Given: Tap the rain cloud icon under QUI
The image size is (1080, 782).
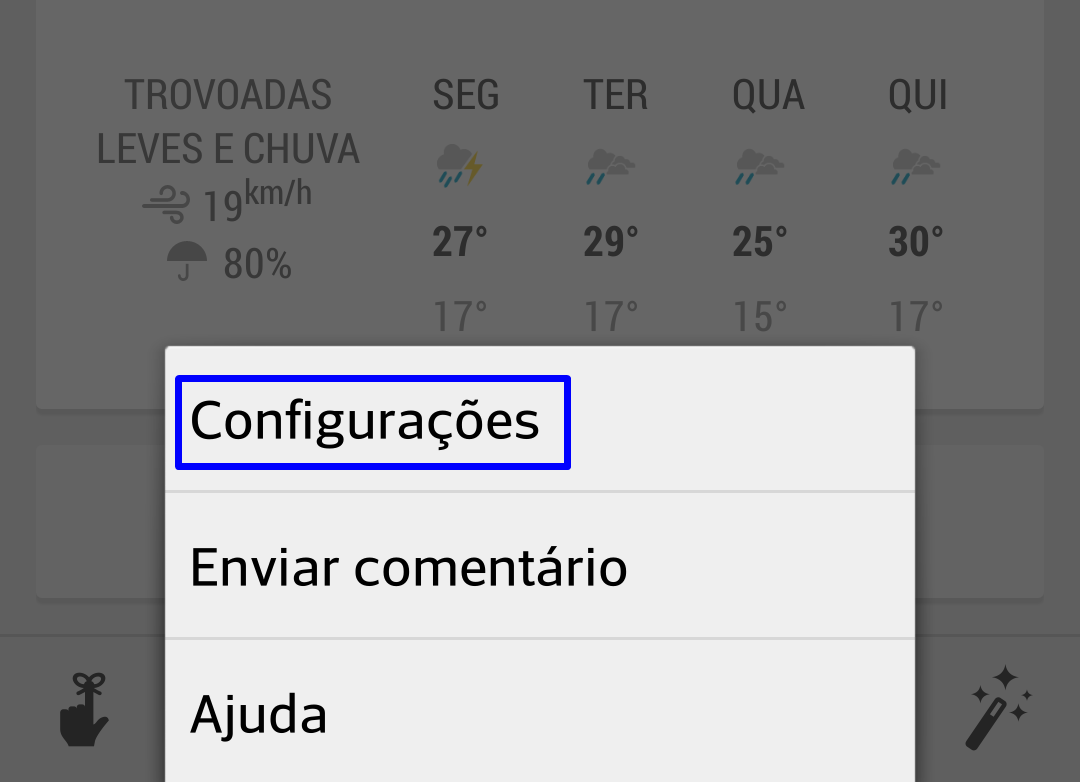Looking at the screenshot, I should 915,167.
